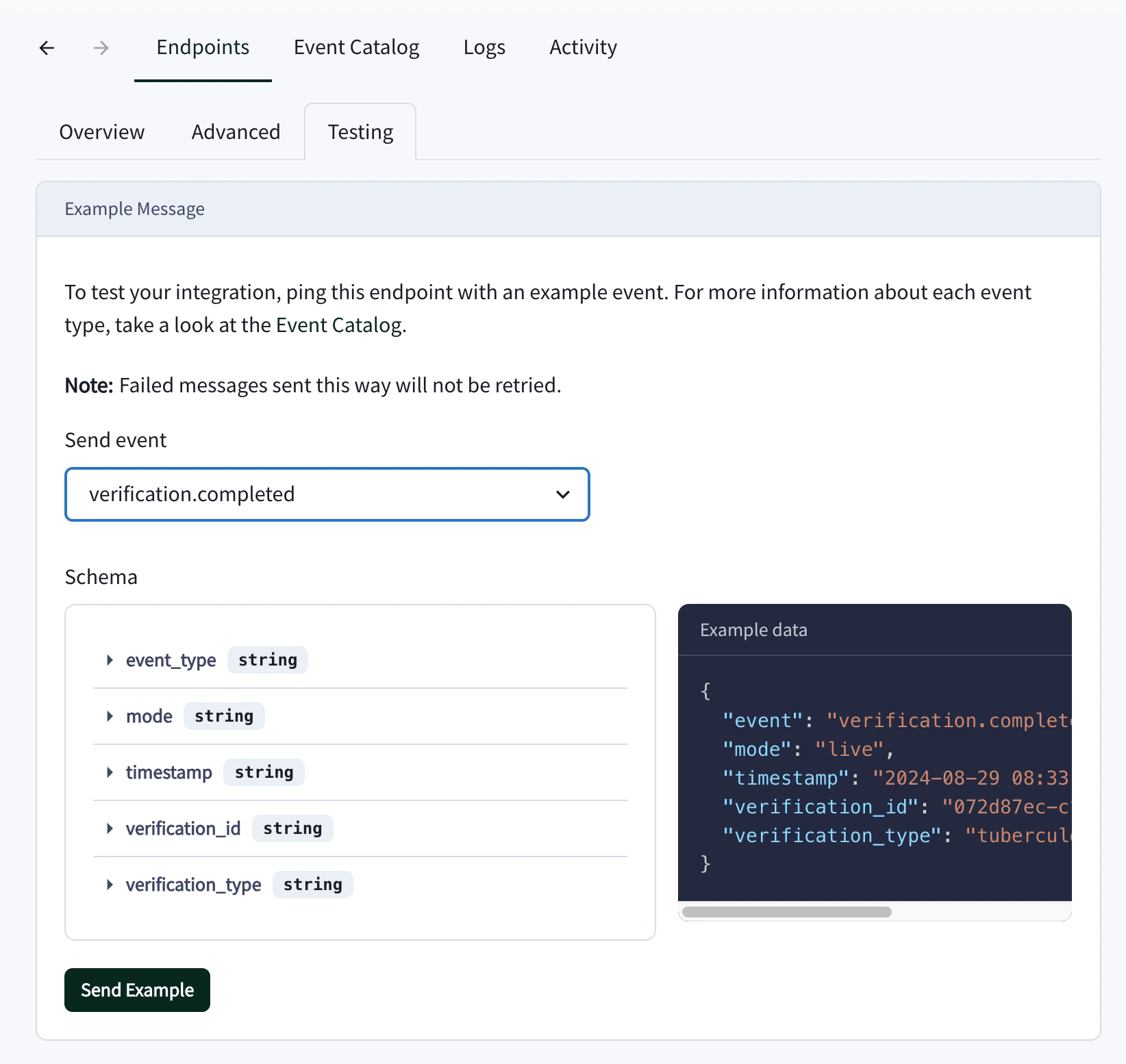Open the Endpoints tab
The width and height of the screenshot is (1126, 1064).
[x=203, y=47]
